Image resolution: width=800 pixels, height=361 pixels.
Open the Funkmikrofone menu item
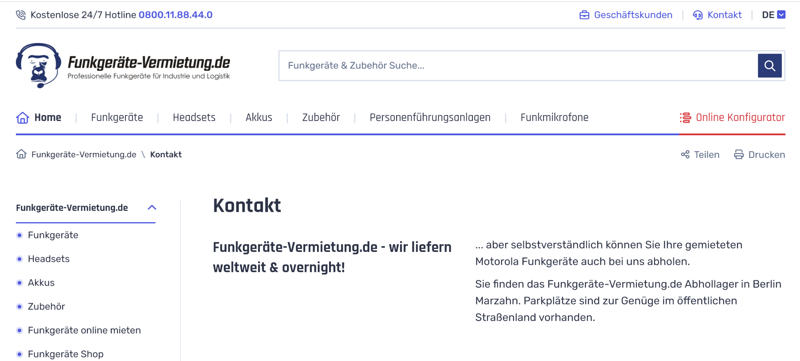tap(554, 118)
